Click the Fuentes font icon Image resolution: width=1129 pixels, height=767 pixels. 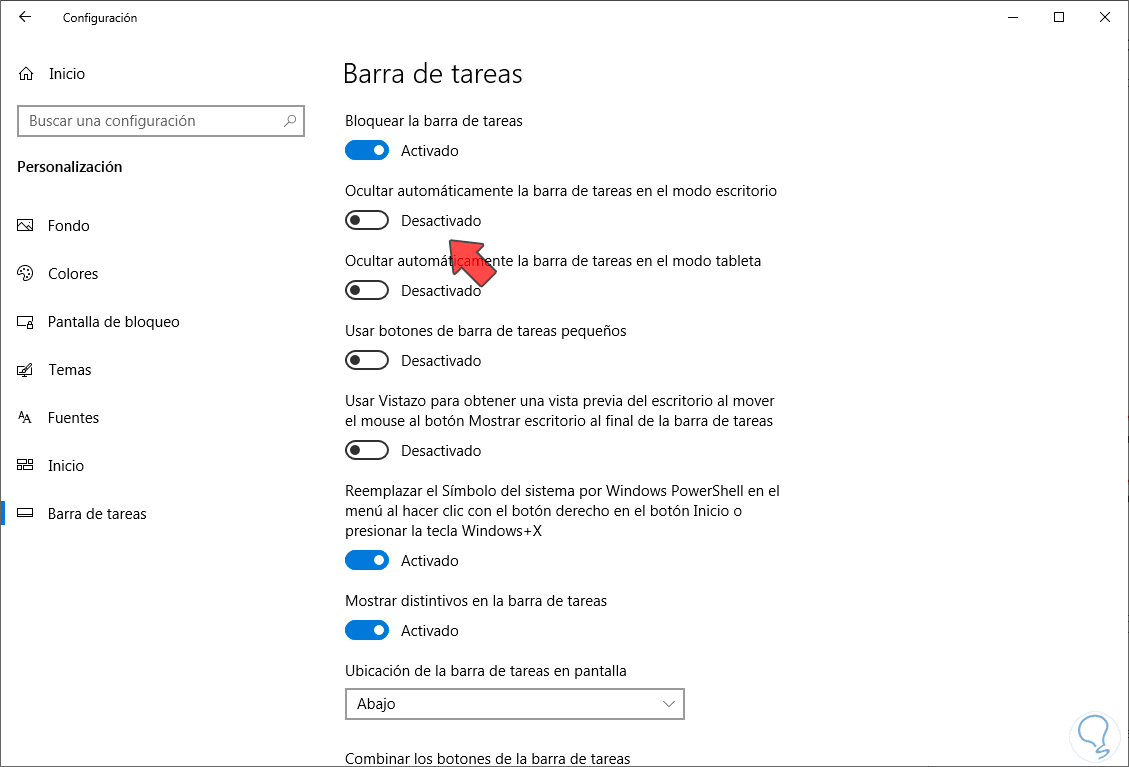coord(26,418)
